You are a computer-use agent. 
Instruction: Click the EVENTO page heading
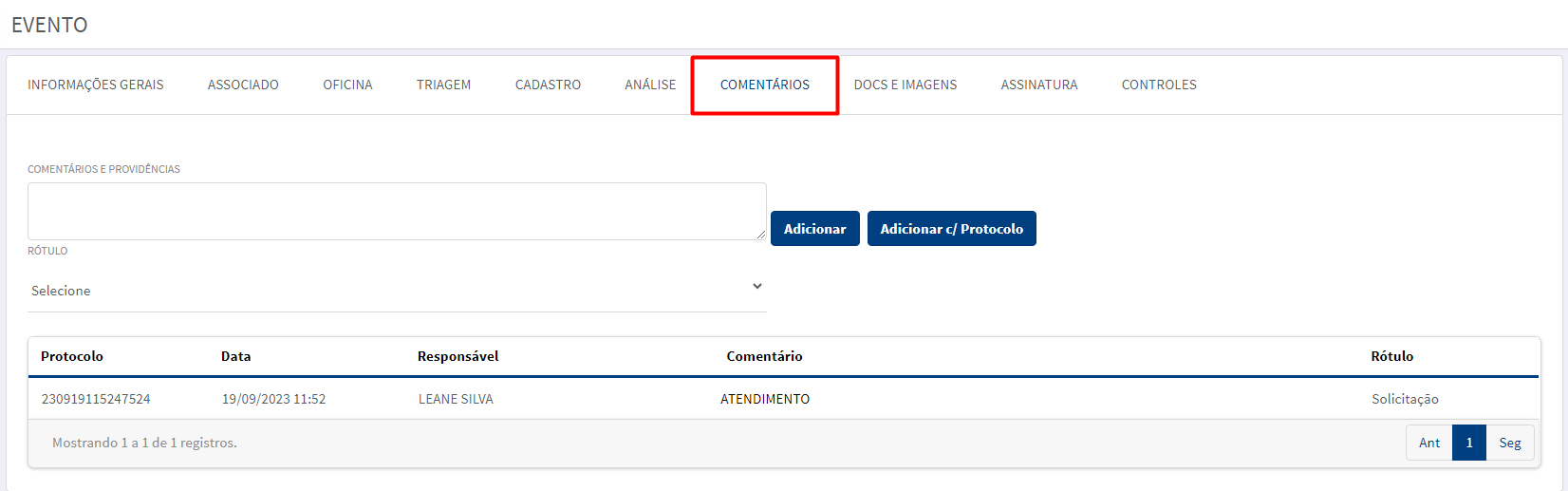[49, 25]
